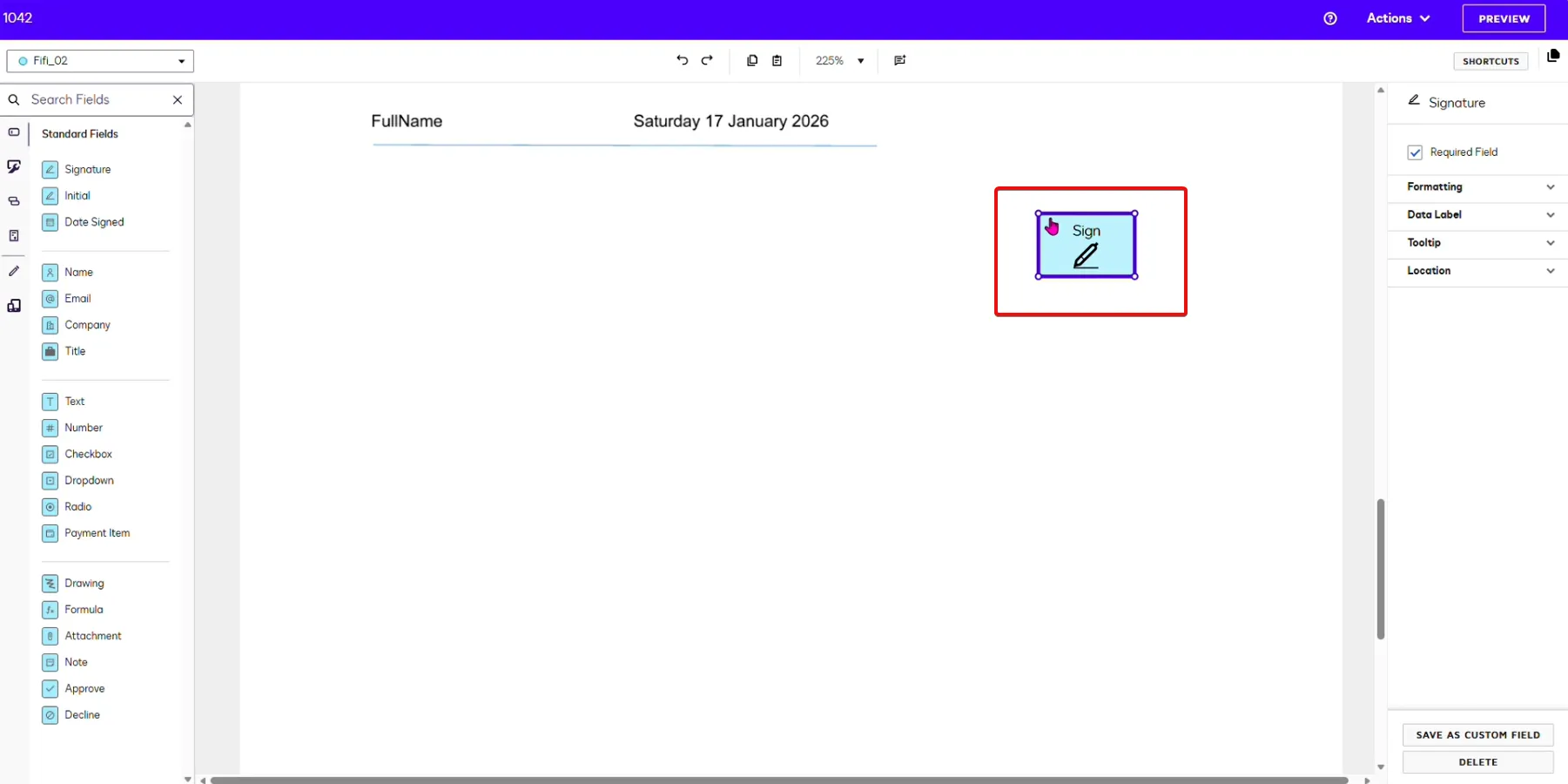Expand the Data Label section
Screen dimensions: 1568x784
pos(1477,214)
